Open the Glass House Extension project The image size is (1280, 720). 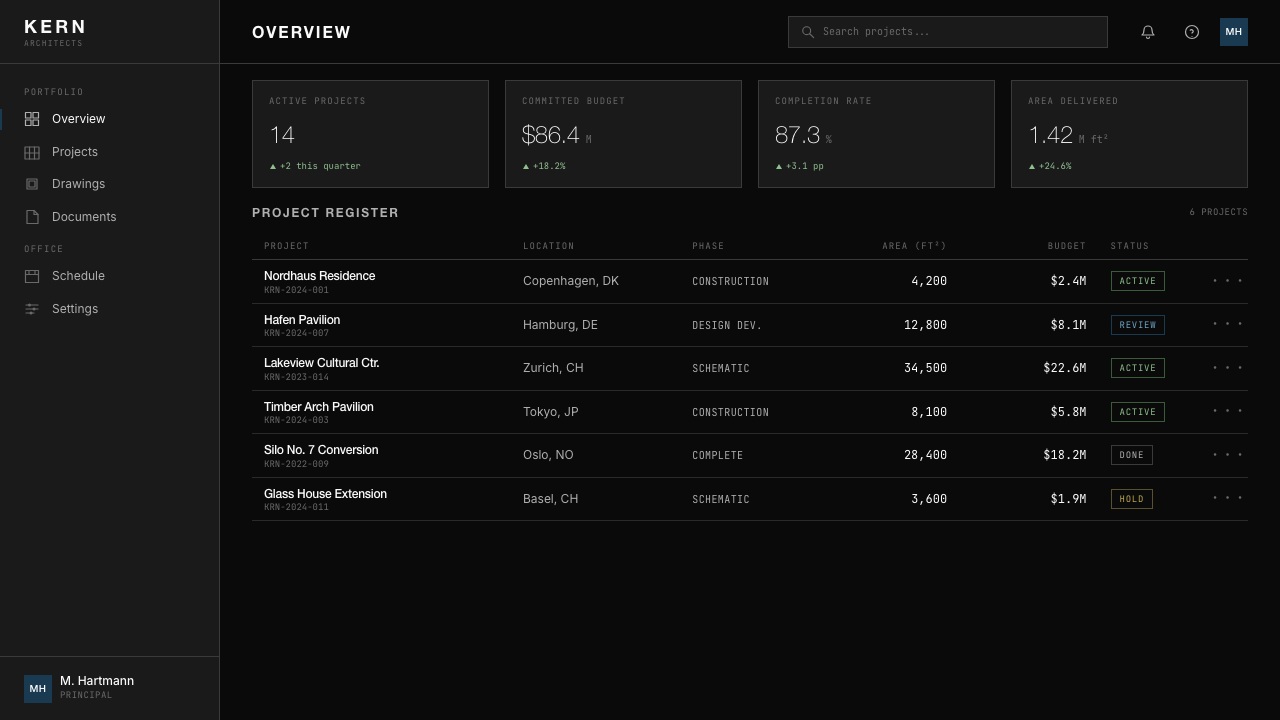coord(325,494)
